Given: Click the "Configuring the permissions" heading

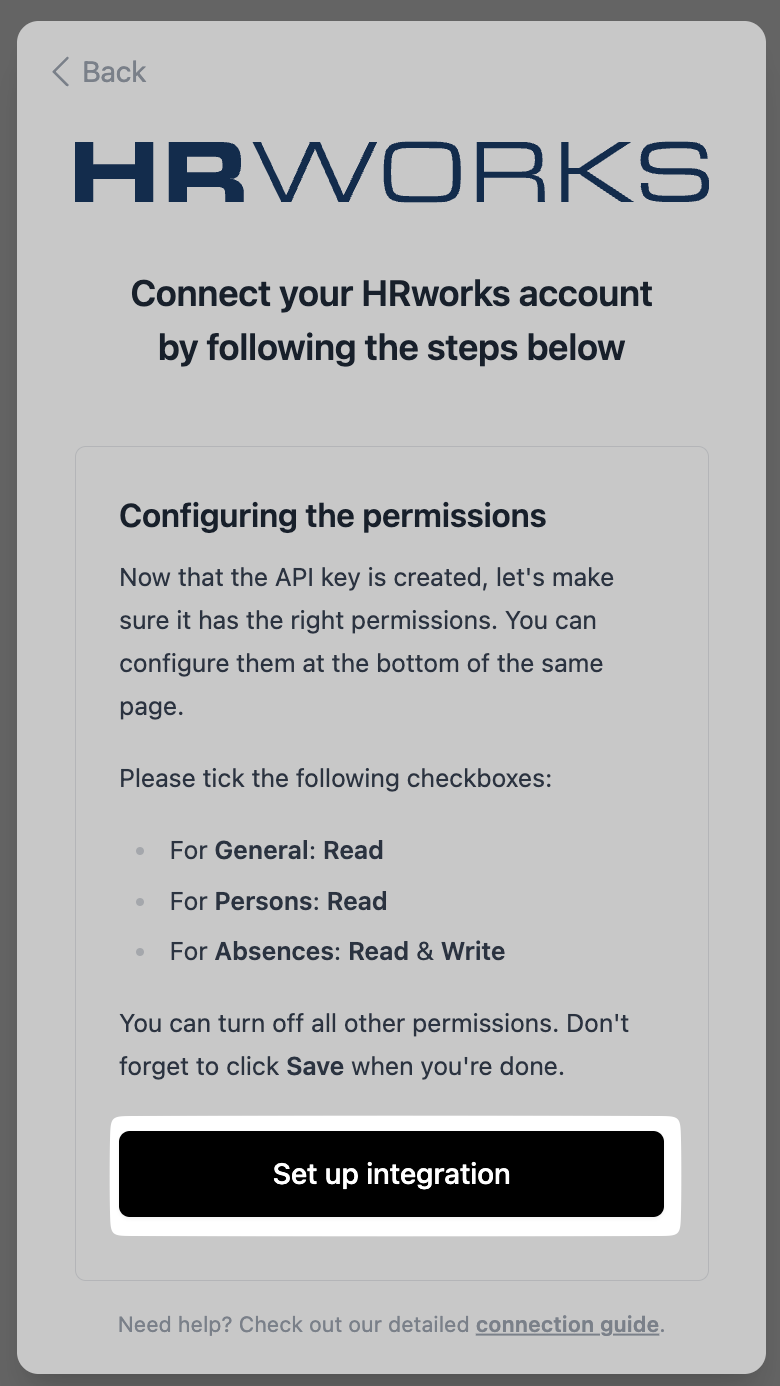Looking at the screenshot, I should [x=333, y=516].
